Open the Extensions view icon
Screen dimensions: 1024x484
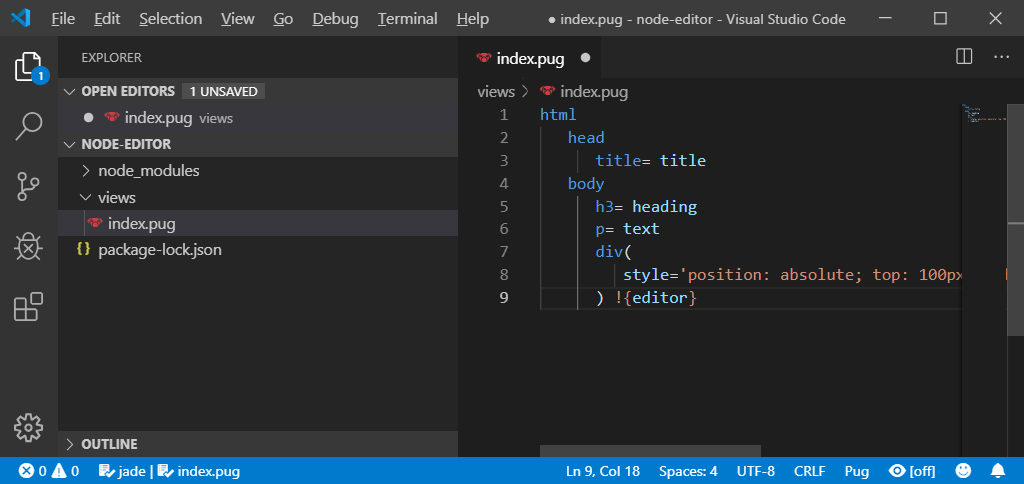tap(29, 306)
